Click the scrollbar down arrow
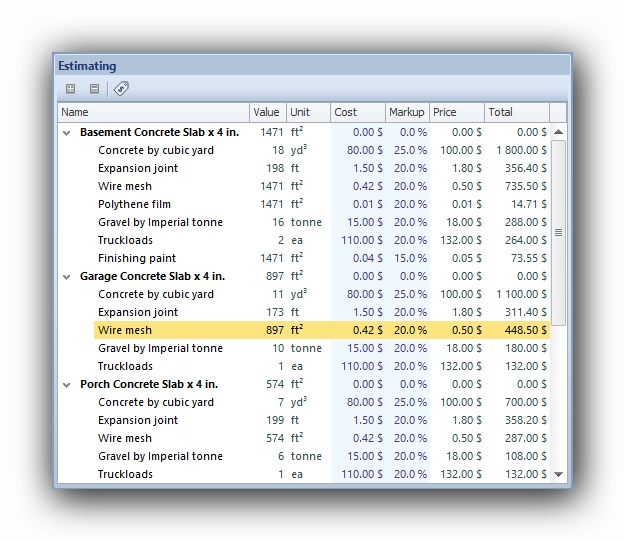This screenshot has height=541, width=625. click(558, 474)
